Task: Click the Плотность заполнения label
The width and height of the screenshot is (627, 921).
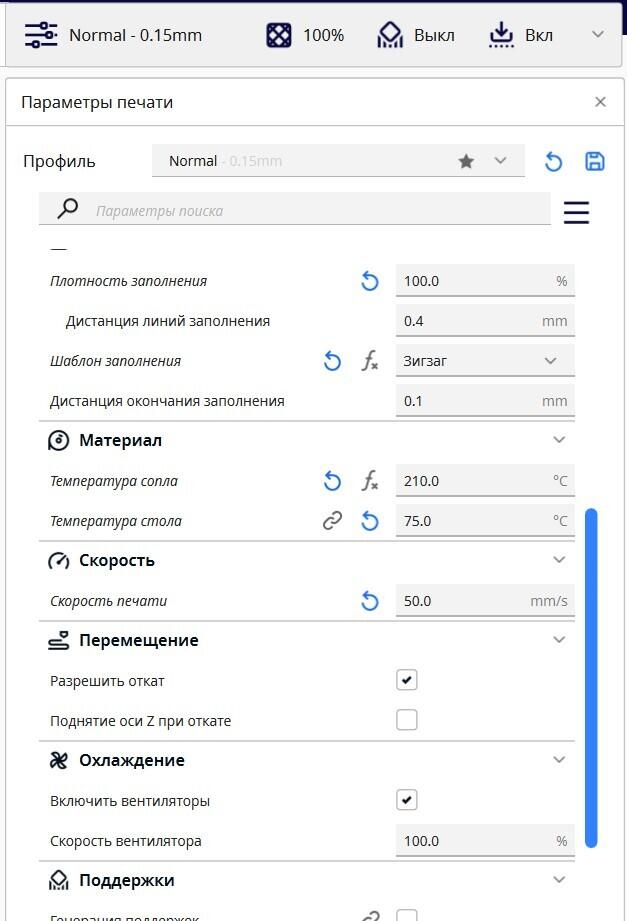Action: click(129, 281)
